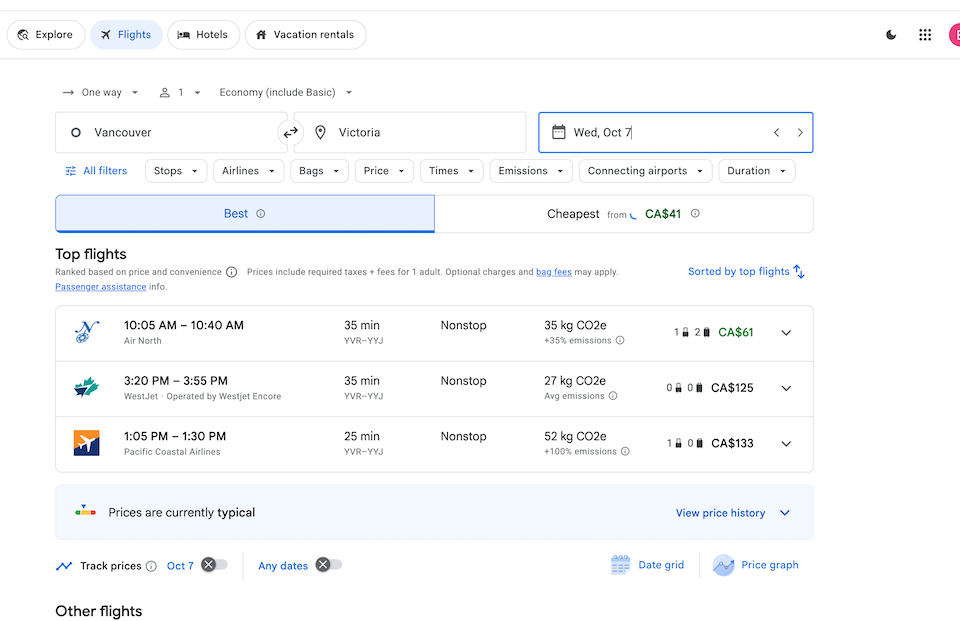Image resolution: width=960 pixels, height=621 pixels.
Task: Switch to the Cheapest tab
Action: pos(624,214)
